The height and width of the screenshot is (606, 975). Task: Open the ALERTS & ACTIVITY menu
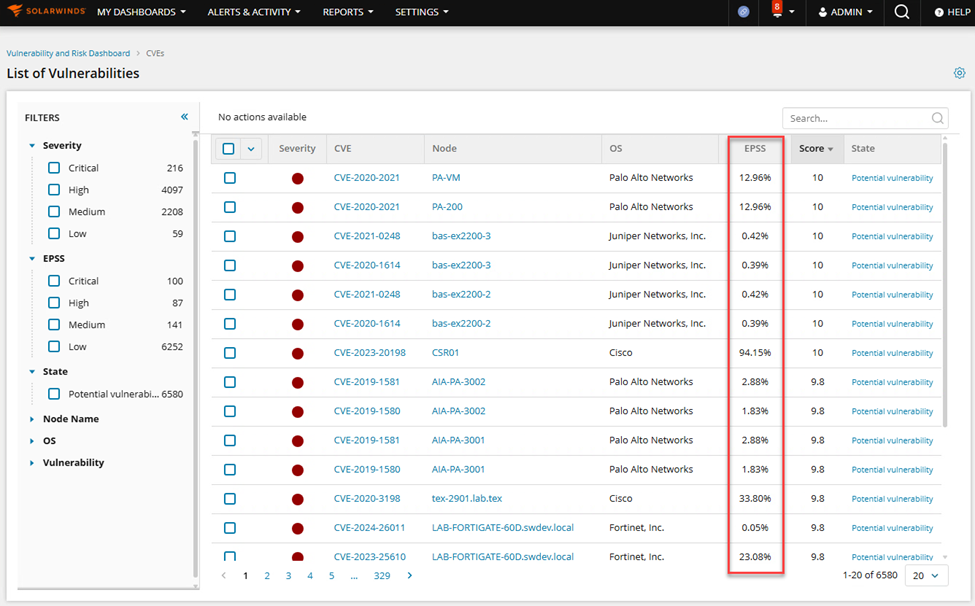point(252,13)
